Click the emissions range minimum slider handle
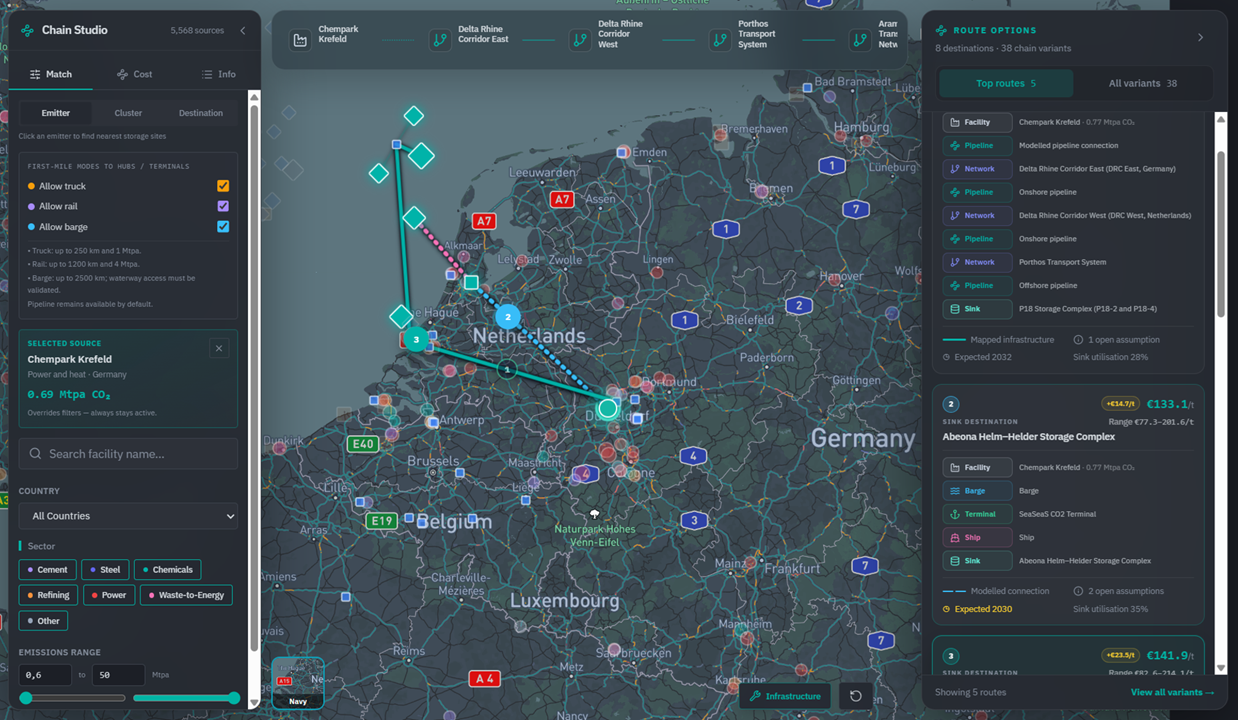 coord(26,698)
